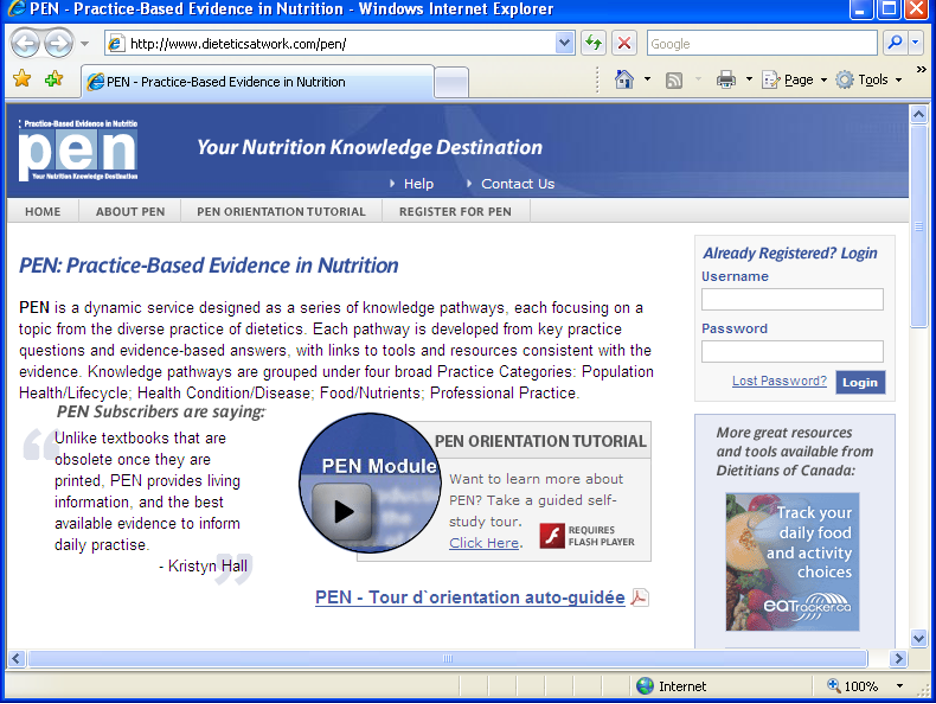The height and width of the screenshot is (704, 936).
Task: Click the Print toolbar icon
Action: [726, 80]
